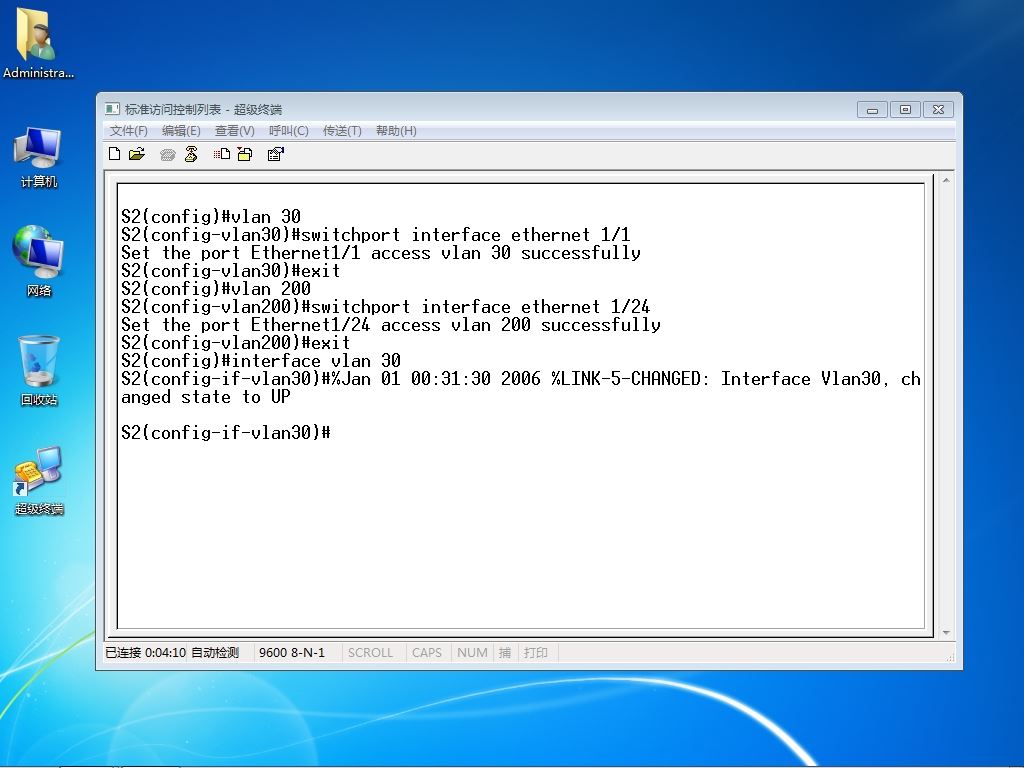The height and width of the screenshot is (768, 1024).
Task: Click the Disconnect toolbar icon
Action: (191, 154)
